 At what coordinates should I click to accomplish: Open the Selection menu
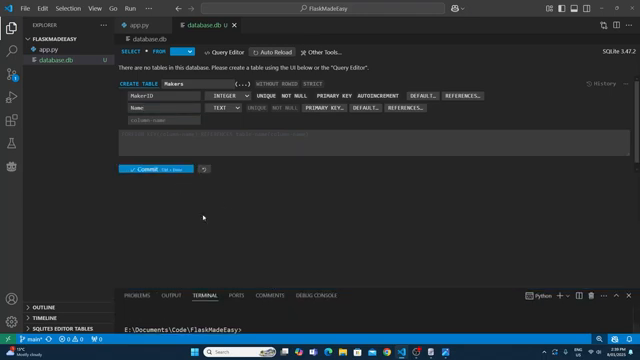68,8
